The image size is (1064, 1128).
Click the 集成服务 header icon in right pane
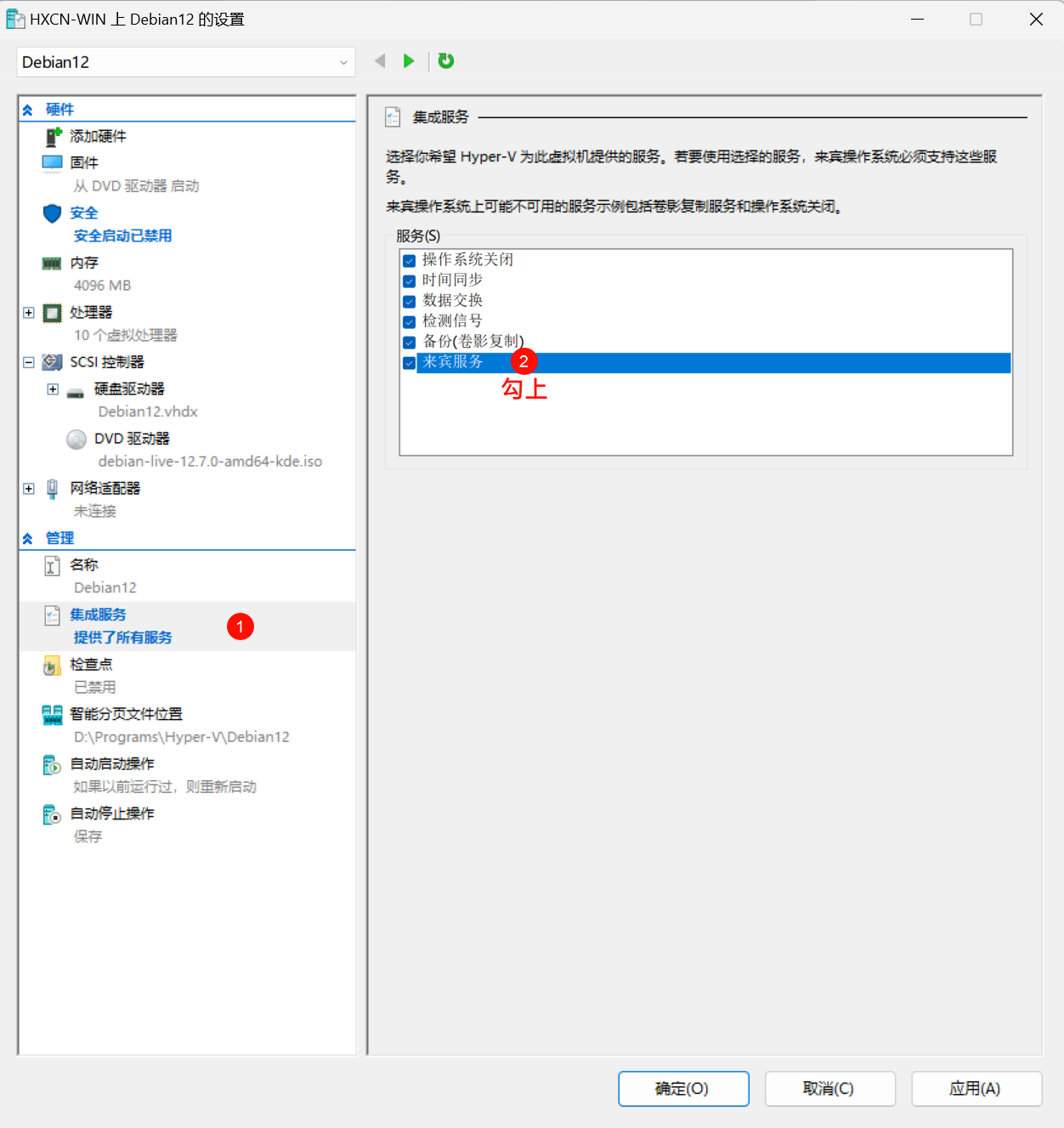tap(393, 117)
